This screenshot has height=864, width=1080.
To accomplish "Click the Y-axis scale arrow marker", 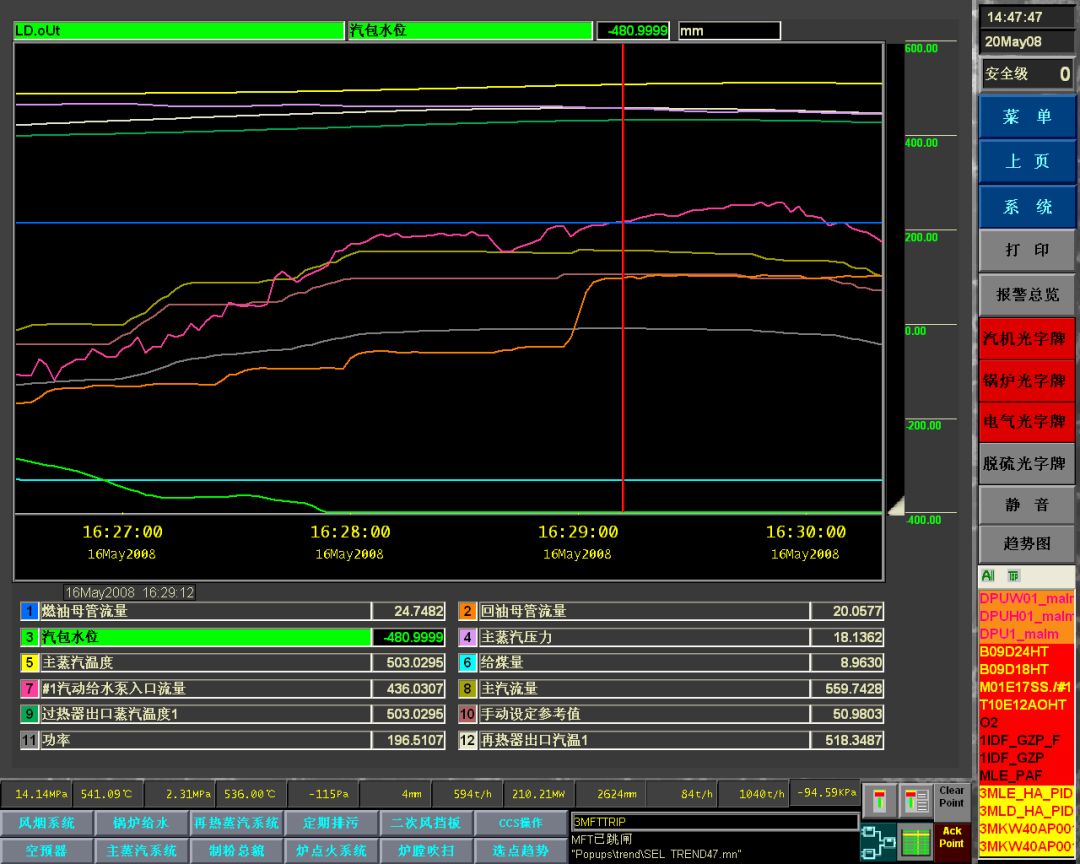I will pos(896,508).
